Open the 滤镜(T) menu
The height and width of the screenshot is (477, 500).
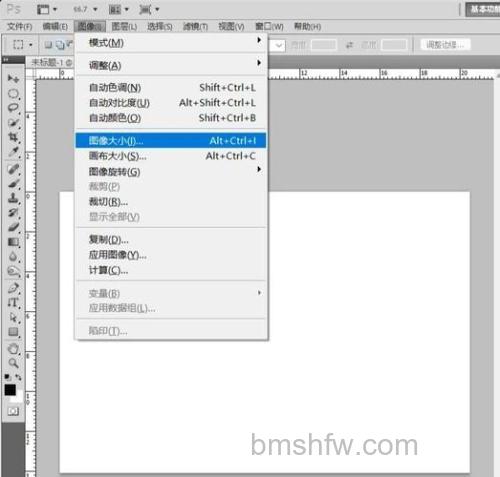[196, 26]
